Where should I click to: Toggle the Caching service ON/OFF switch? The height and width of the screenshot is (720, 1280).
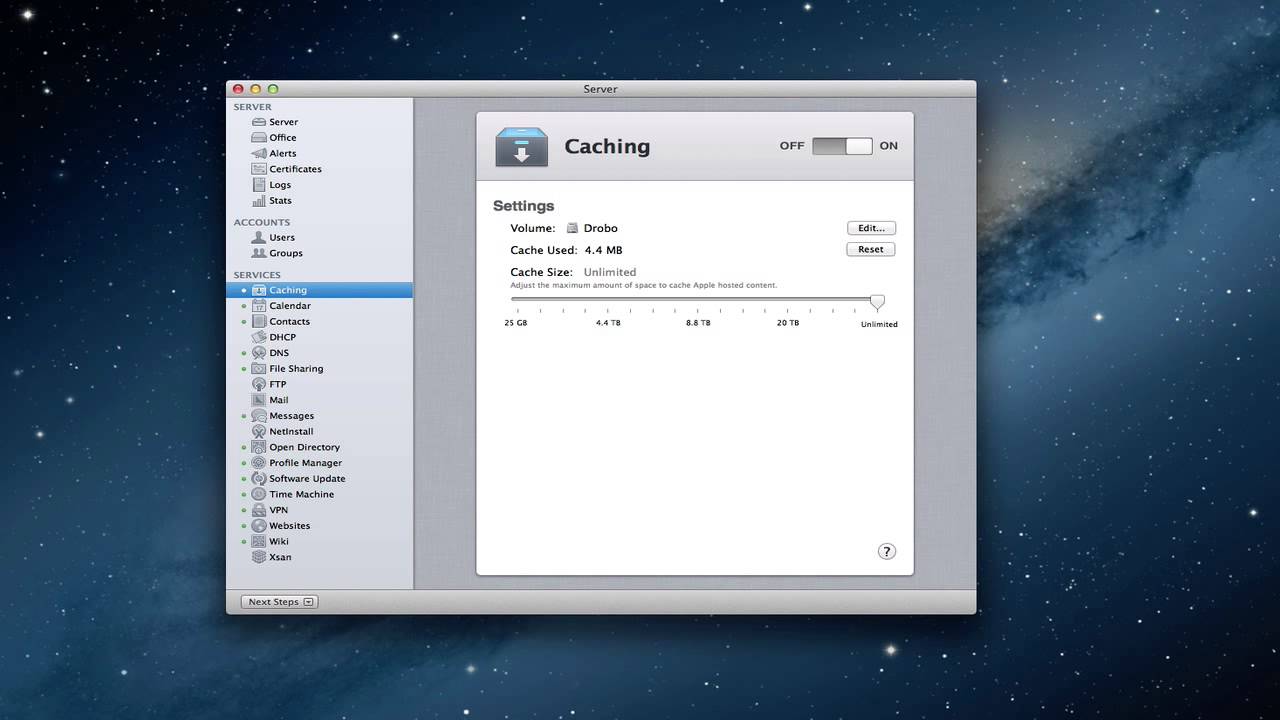(842, 146)
